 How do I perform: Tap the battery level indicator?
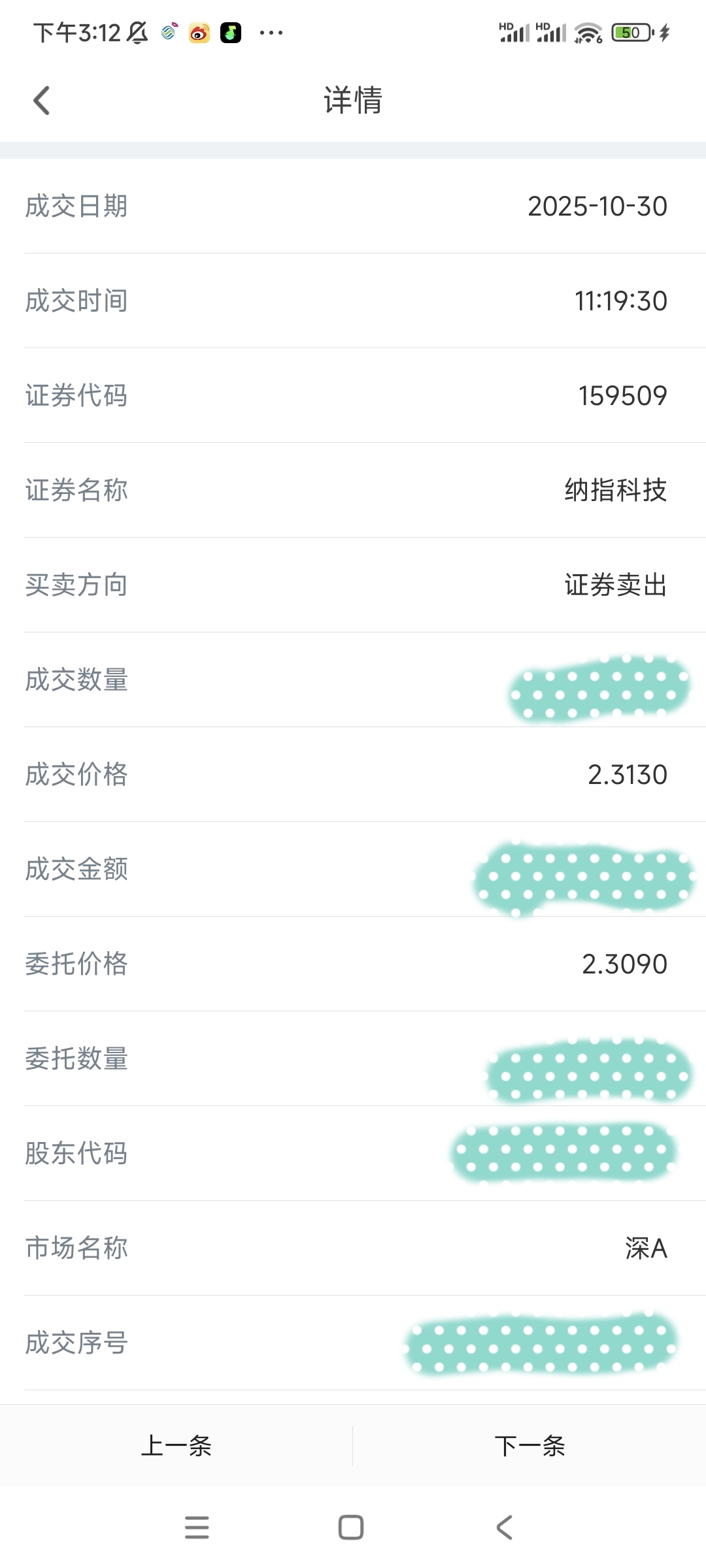tap(631, 33)
